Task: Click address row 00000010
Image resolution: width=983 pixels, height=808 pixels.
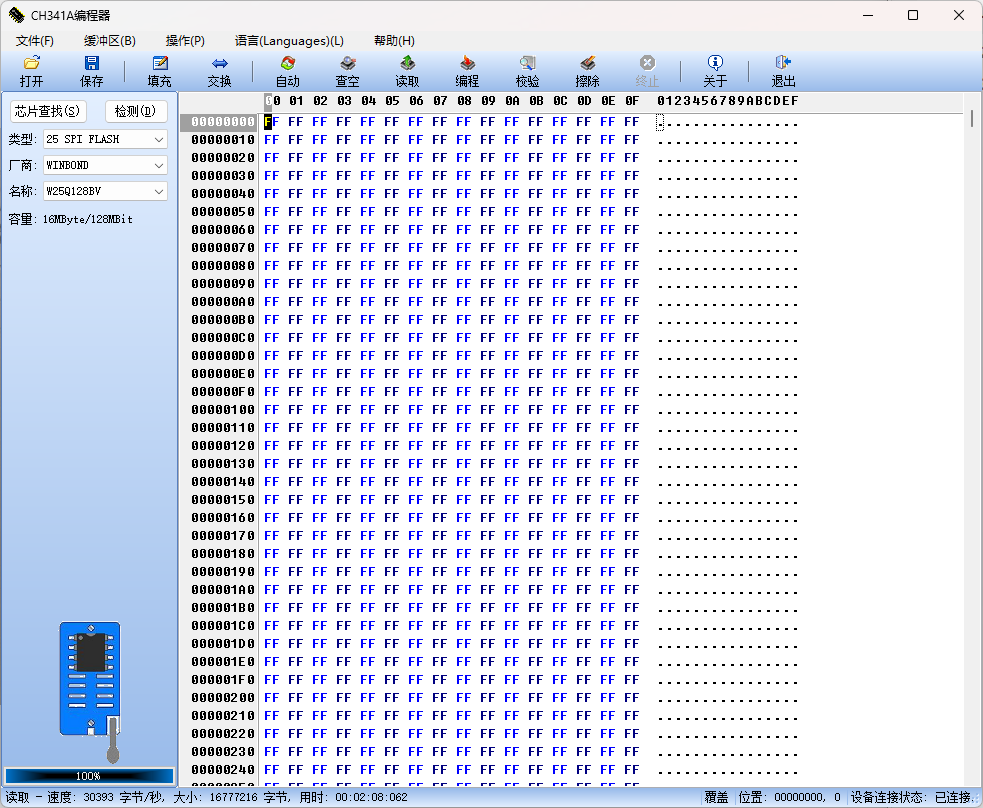Action: (223, 140)
